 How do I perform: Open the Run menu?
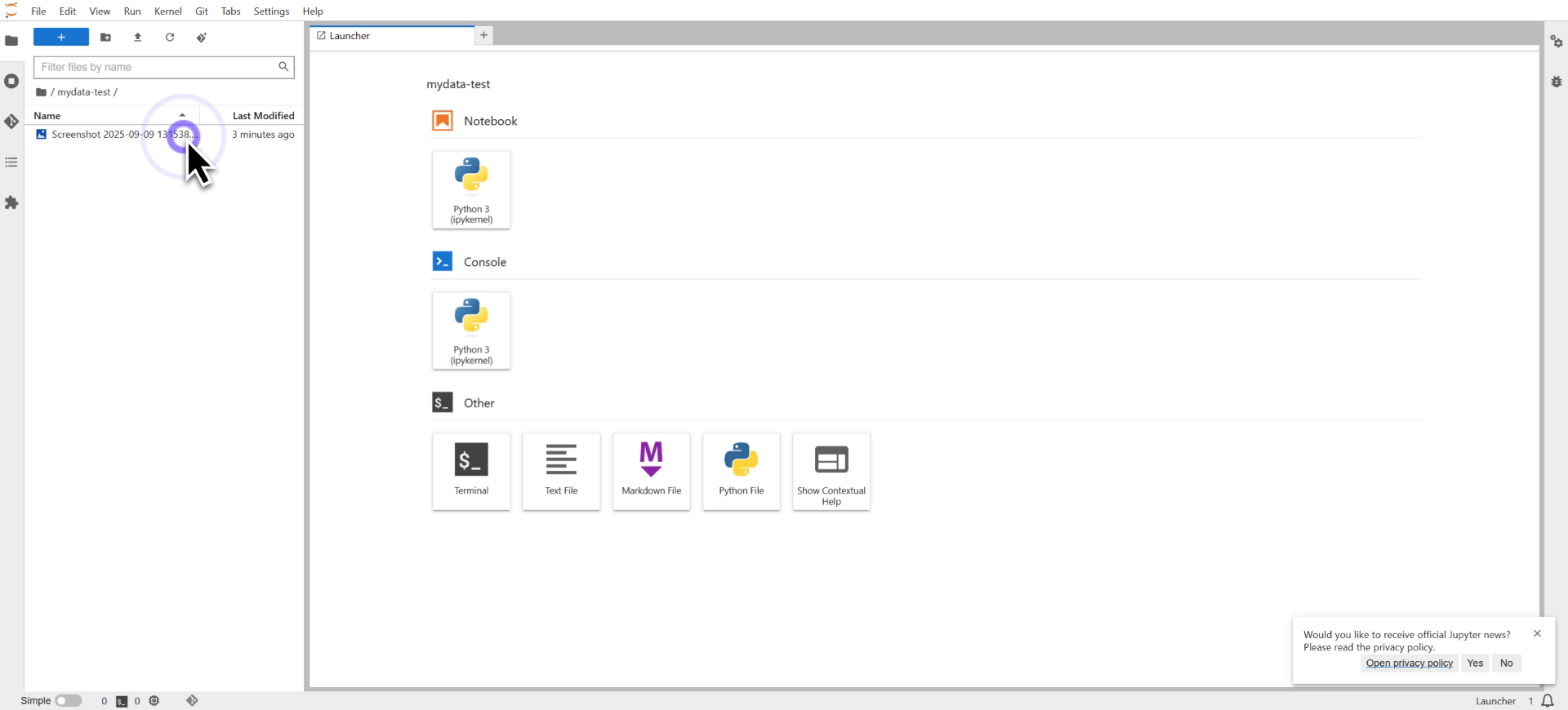tap(132, 11)
